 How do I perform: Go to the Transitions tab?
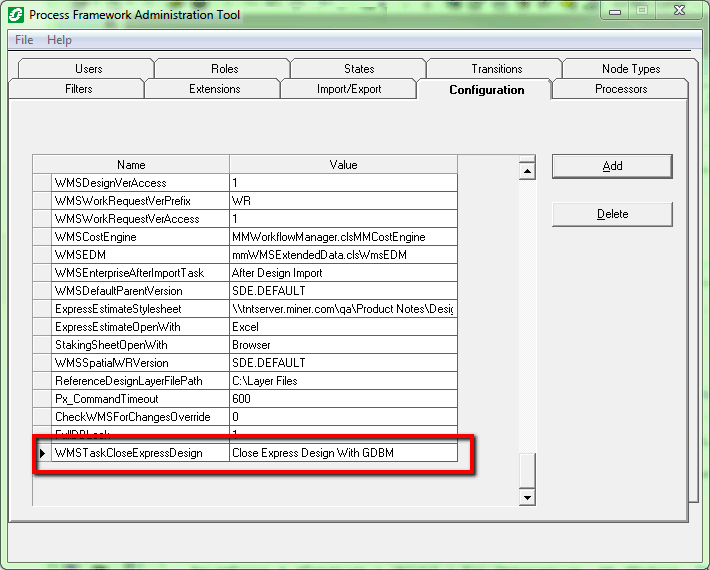pos(496,69)
